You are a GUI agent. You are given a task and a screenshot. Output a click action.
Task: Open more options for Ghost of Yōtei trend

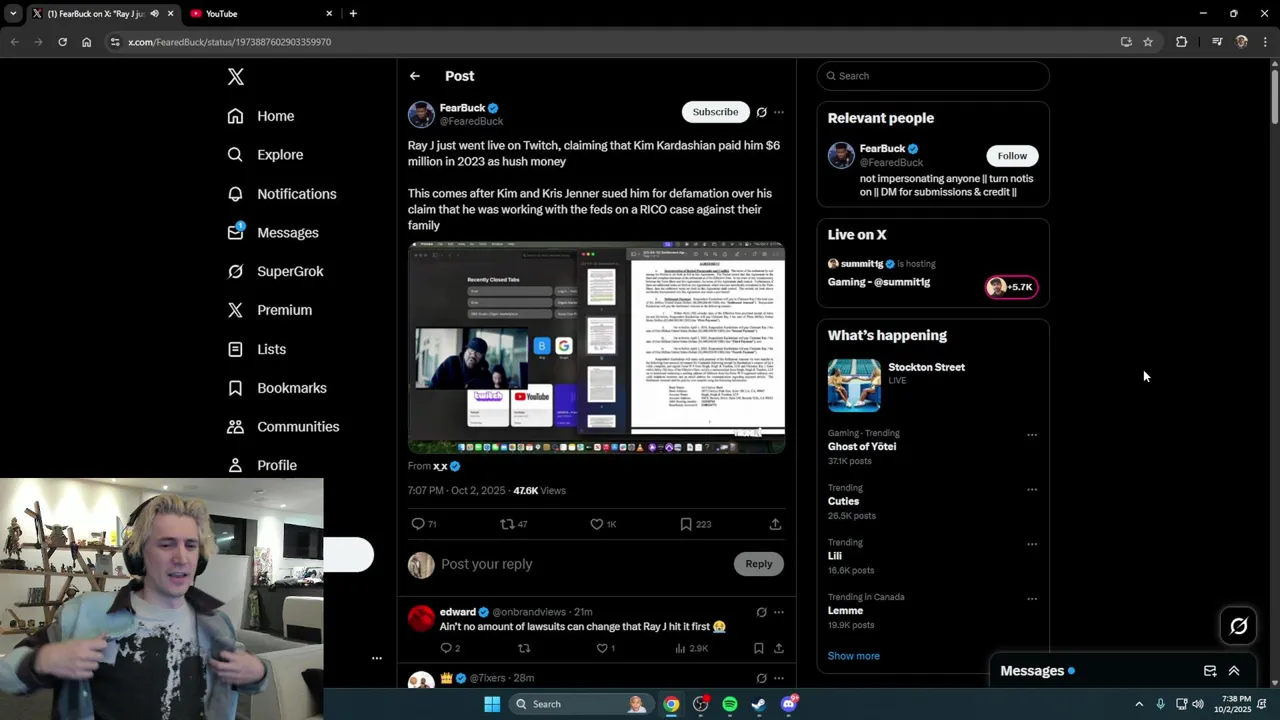(x=1032, y=435)
